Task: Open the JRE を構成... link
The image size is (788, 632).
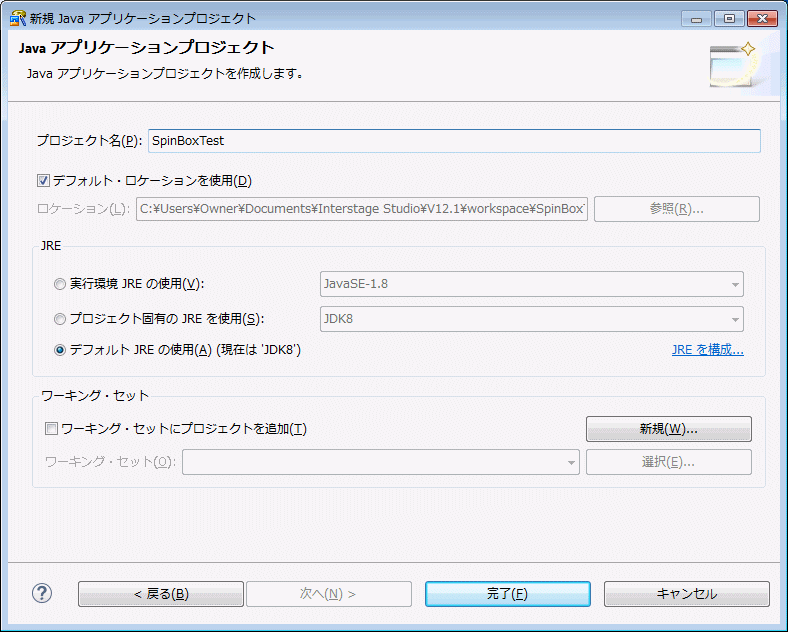Action: click(x=708, y=350)
